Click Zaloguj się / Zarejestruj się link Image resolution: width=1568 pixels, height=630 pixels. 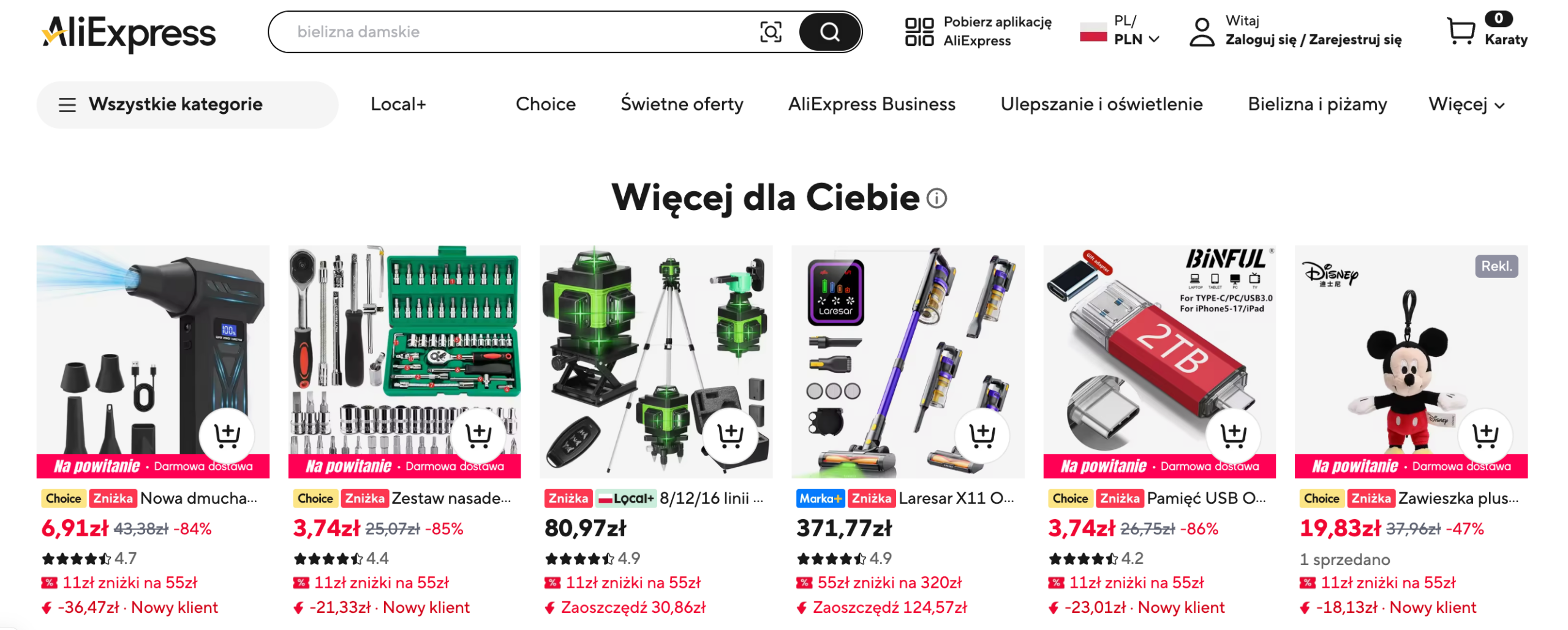(x=1313, y=40)
